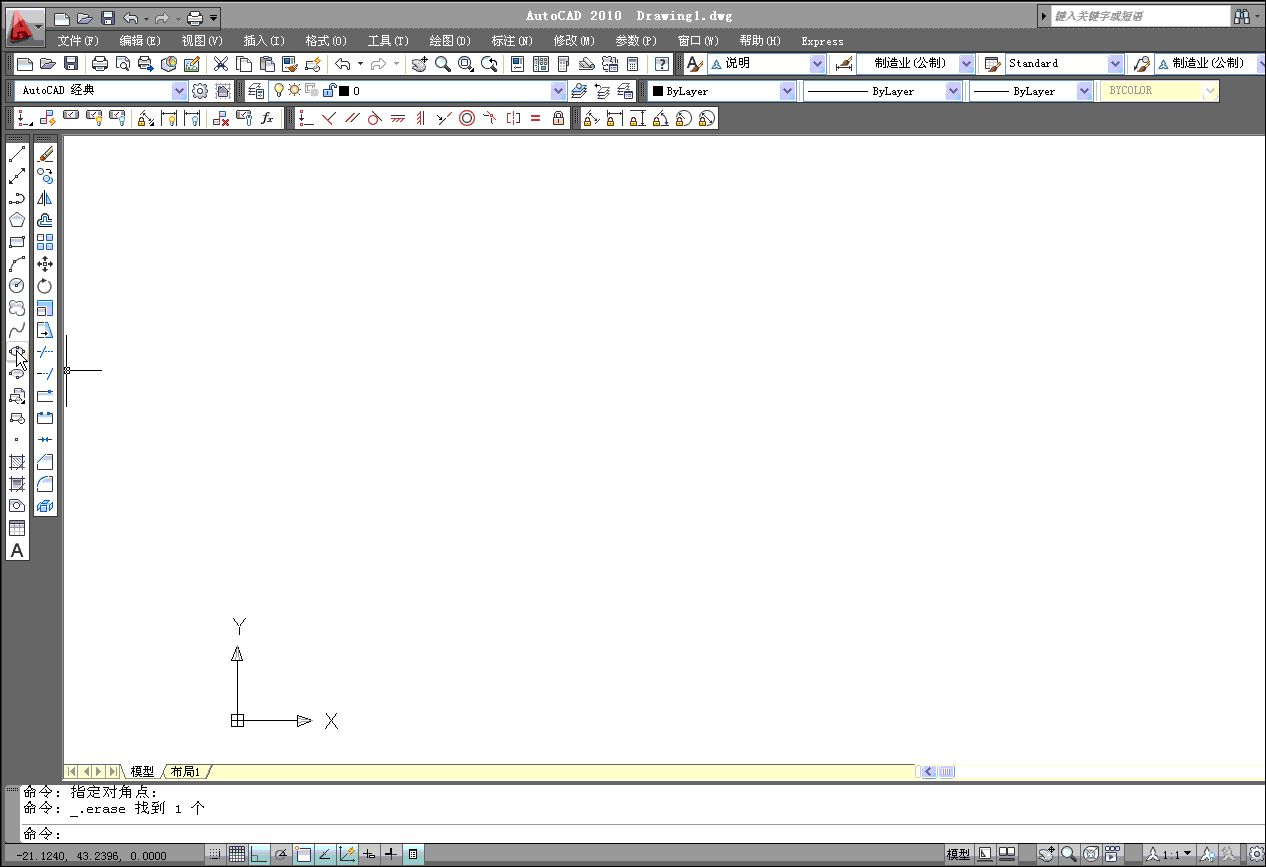Image resolution: width=1266 pixels, height=867 pixels.
Task: Open the 文件(F) menu
Action: tap(78, 41)
